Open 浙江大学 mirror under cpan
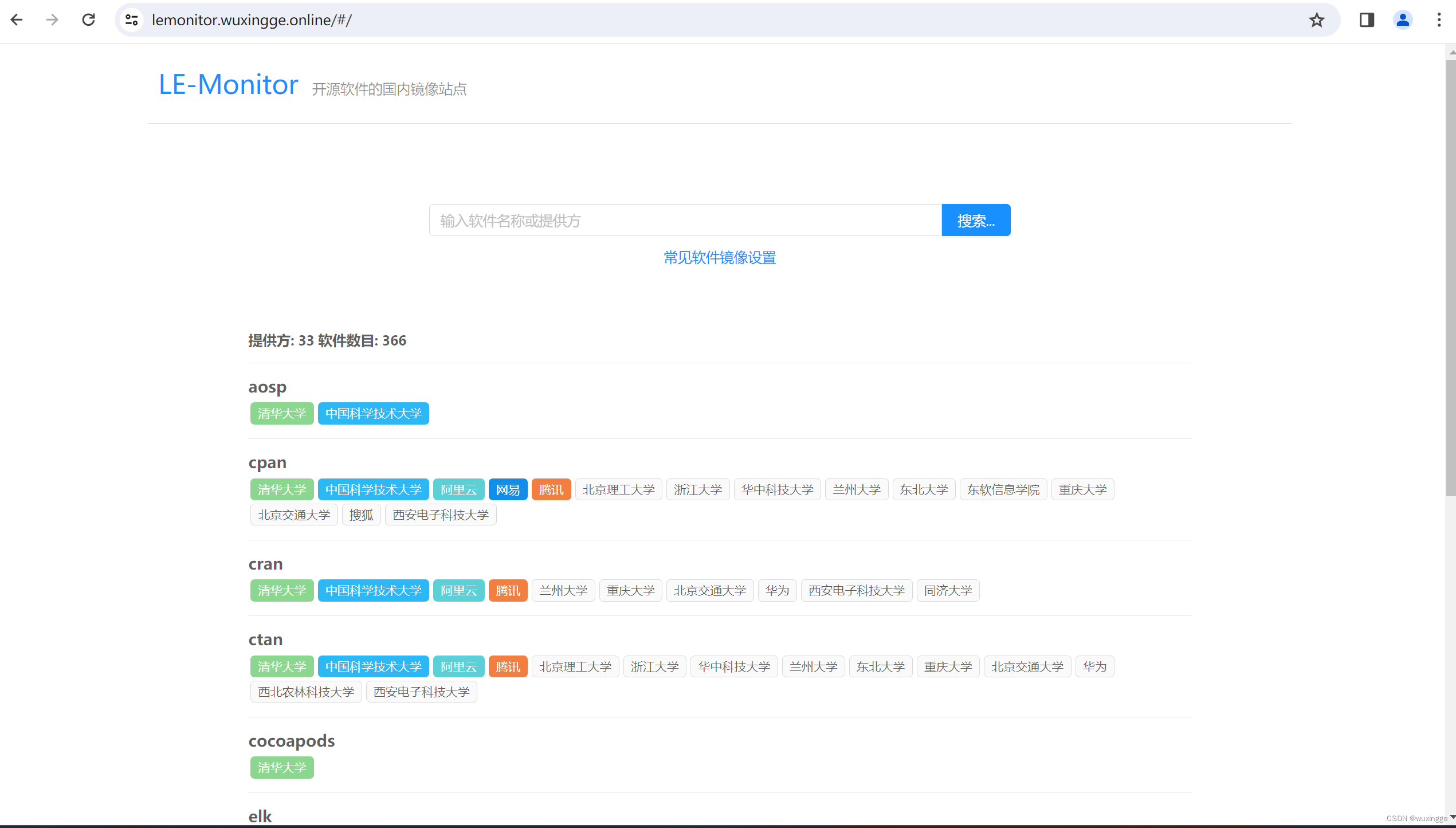The width and height of the screenshot is (1456, 828). [698, 490]
